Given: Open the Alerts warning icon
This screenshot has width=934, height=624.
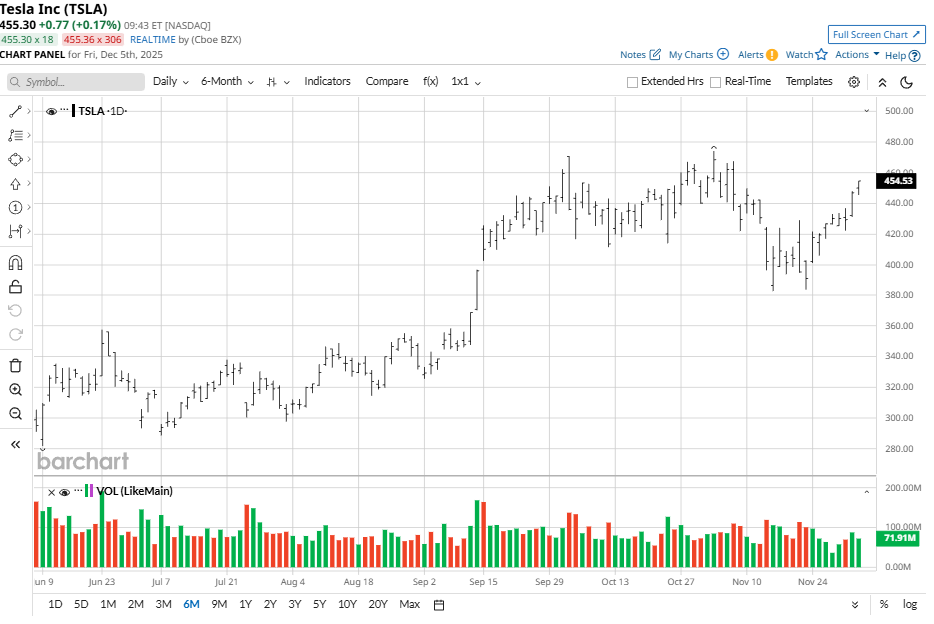Looking at the screenshot, I should click(x=771, y=55).
